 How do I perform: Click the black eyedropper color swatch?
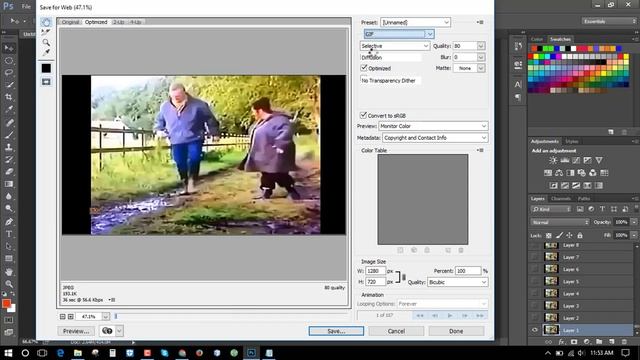(x=46, y=68)
